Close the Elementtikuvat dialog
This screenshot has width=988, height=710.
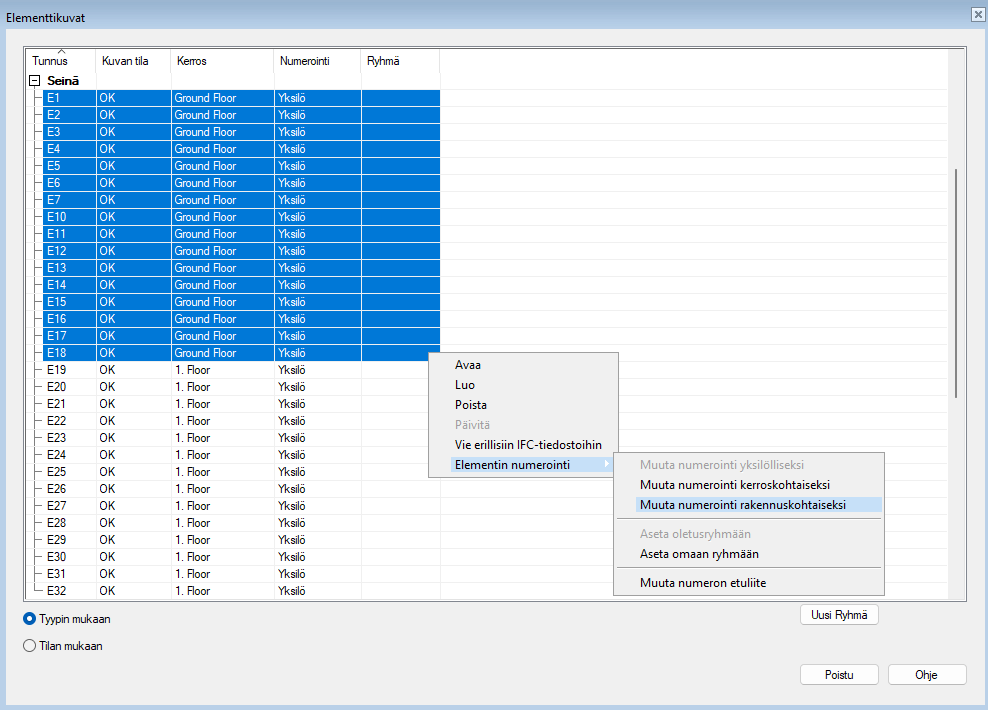[x=978, y=14]
